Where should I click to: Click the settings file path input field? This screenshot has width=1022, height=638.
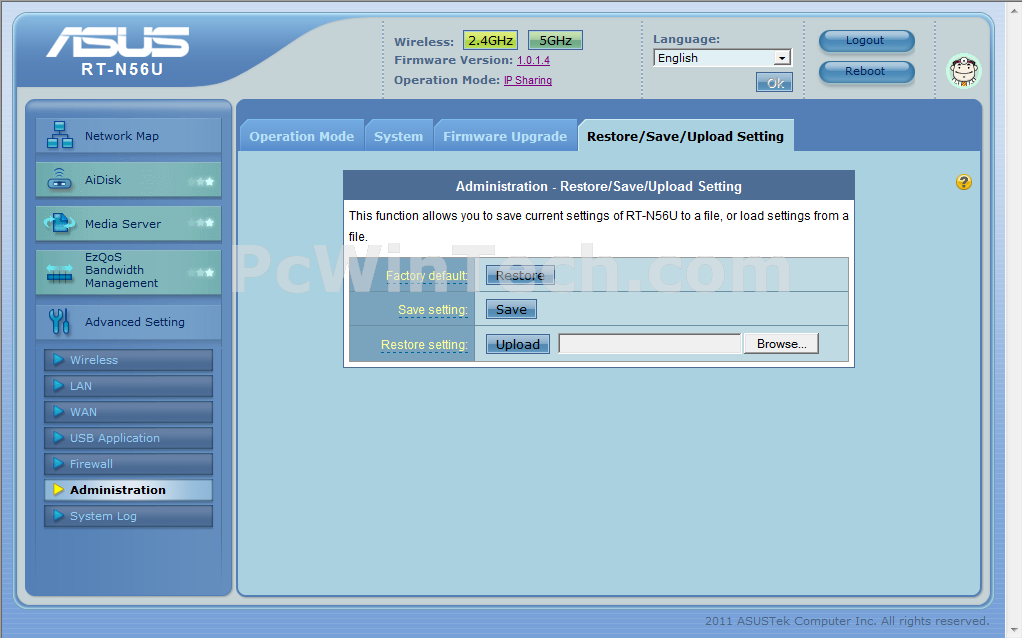[650, 344]
